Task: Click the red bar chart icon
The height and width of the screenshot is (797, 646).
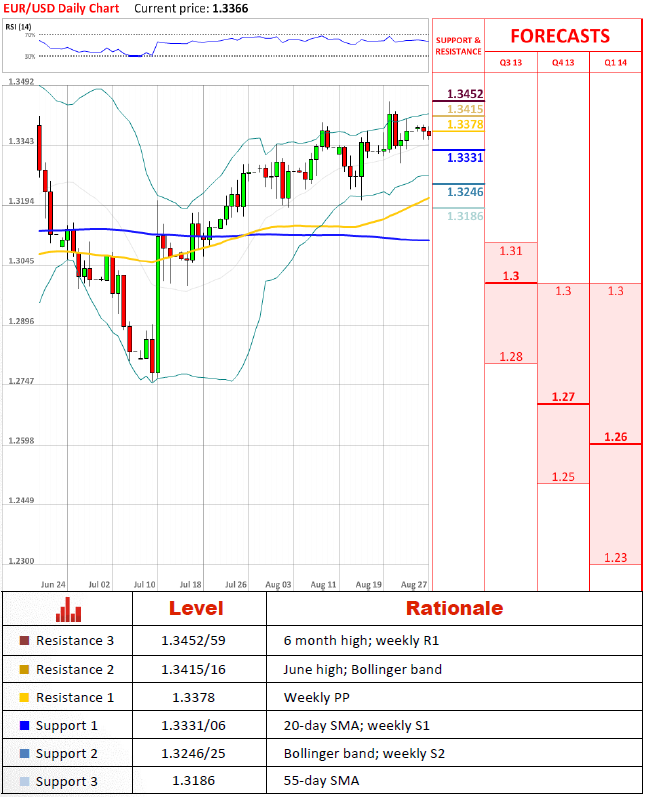Action: pyautogui.click(x=68, y=609)
